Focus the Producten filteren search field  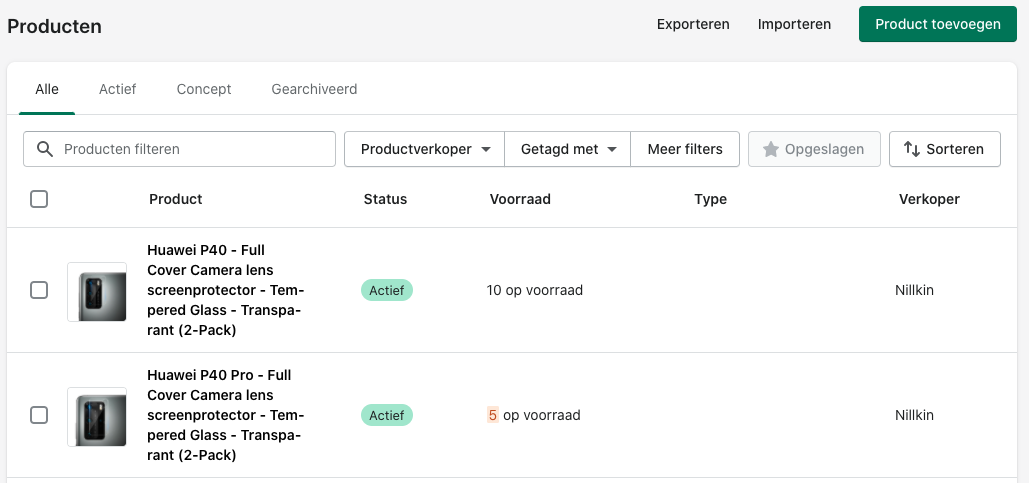click(x=179, y=149)
